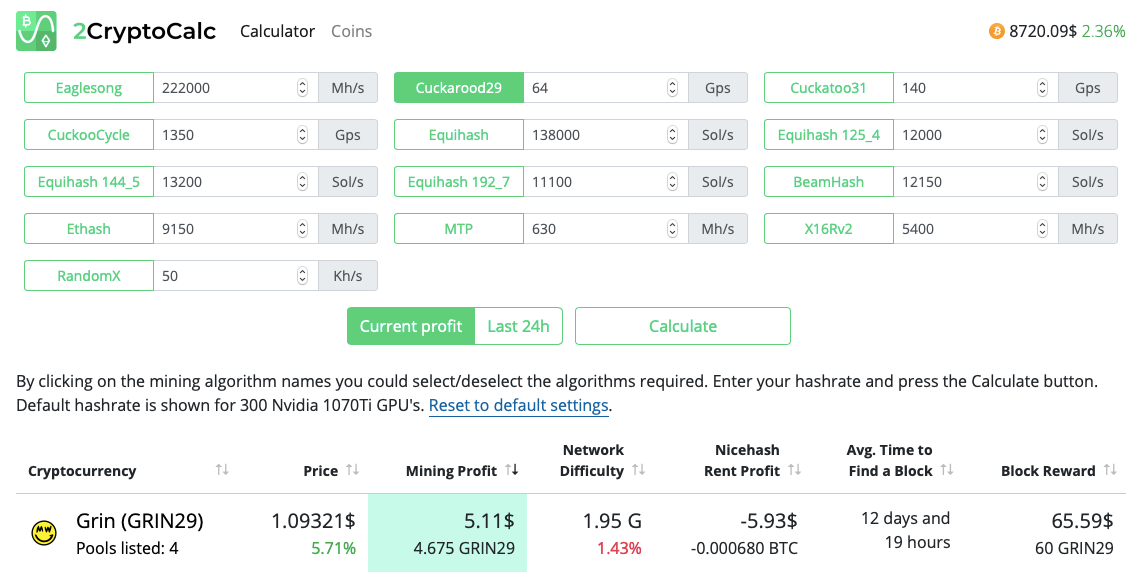Sort table by Cryptocurrency column arrows
The width and height of the screenshot is (1139, 578).
coord(222,470)
